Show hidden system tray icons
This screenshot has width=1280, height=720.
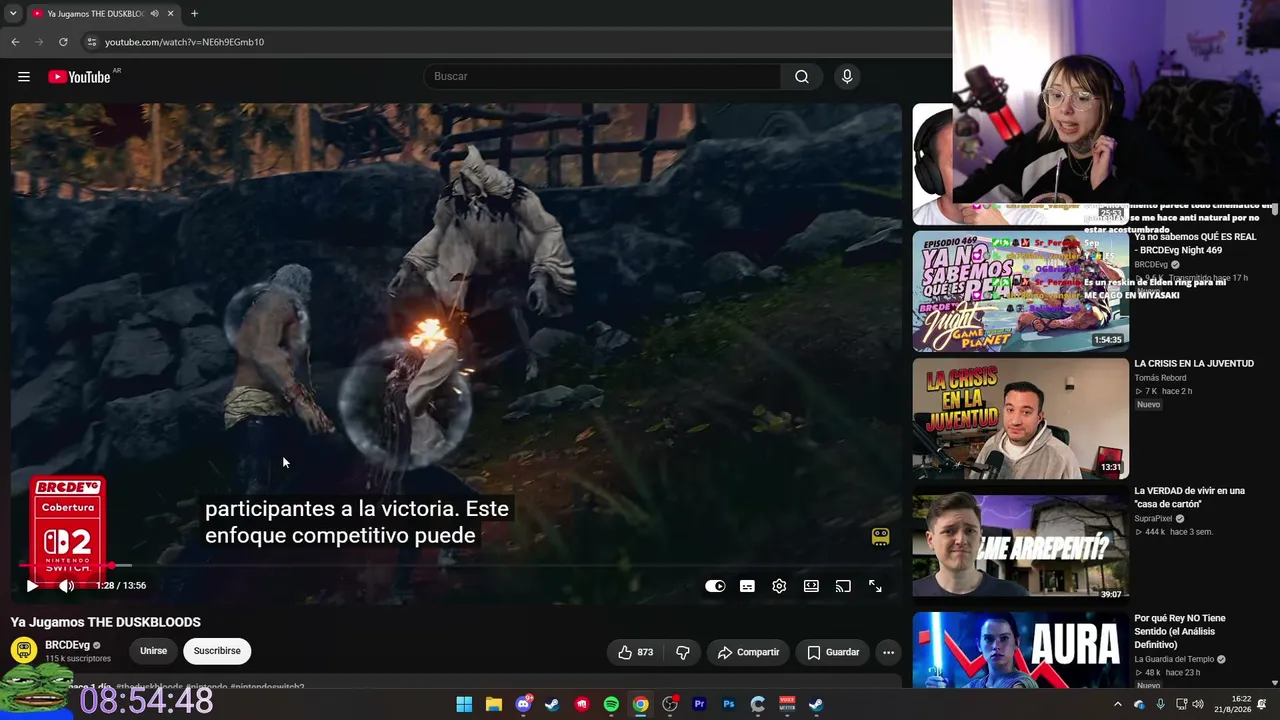pos(1118,704)
